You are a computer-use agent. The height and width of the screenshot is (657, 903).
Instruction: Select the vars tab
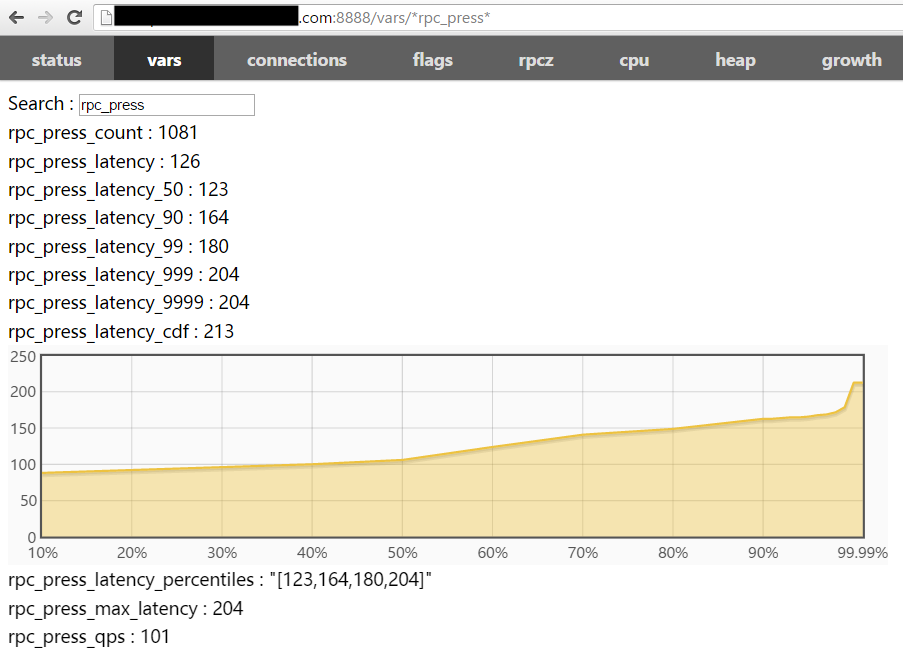(164, 60)
